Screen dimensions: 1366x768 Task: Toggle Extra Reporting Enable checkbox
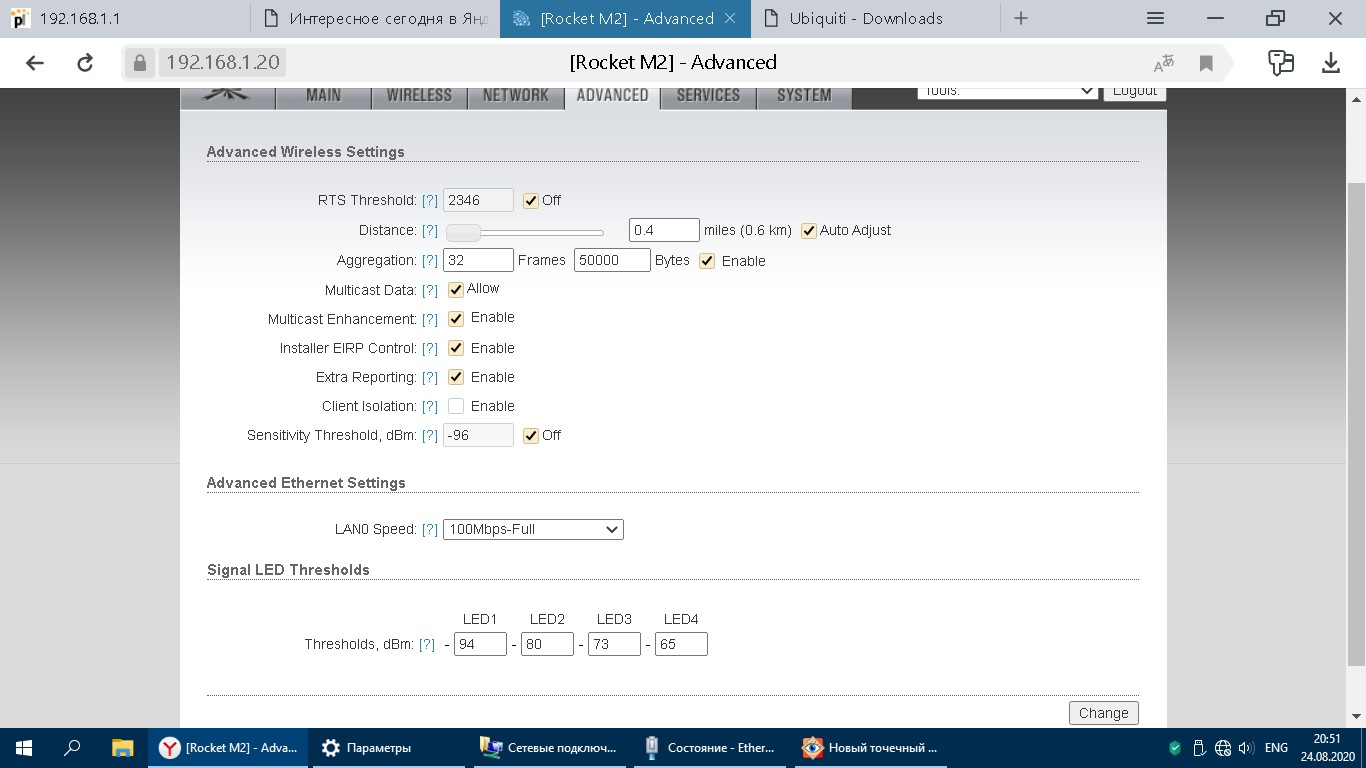(456, 377)
